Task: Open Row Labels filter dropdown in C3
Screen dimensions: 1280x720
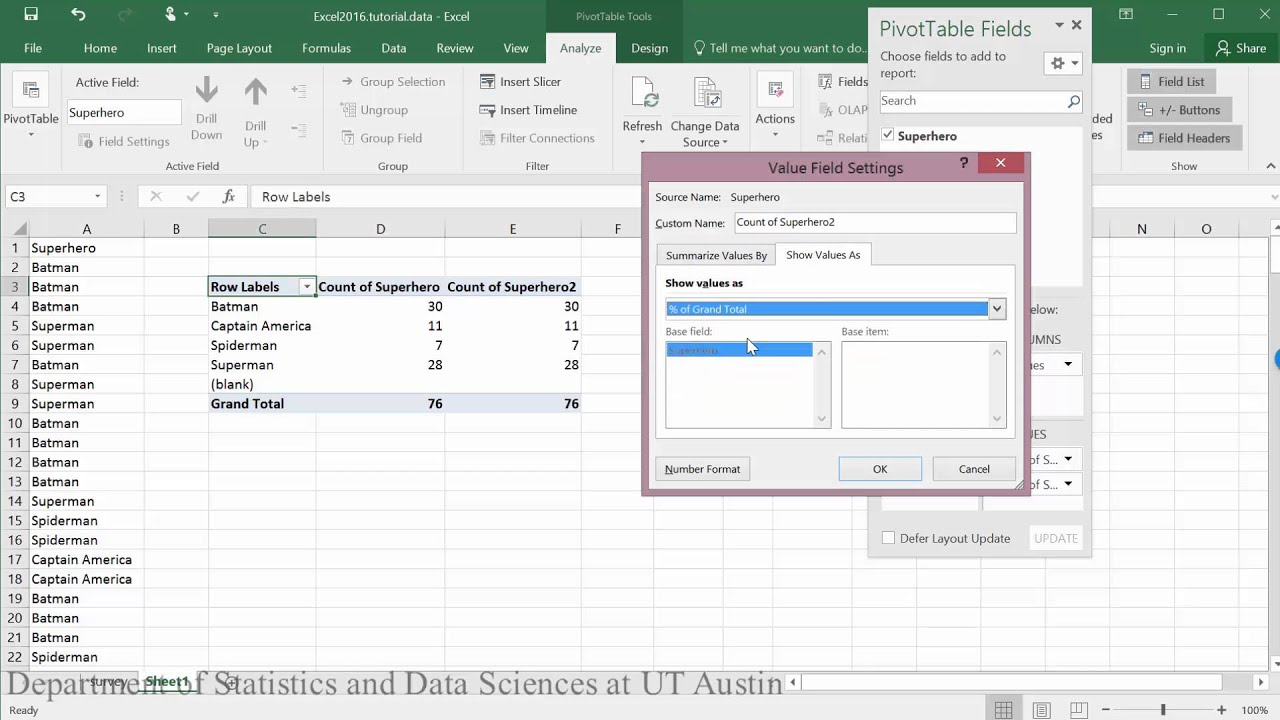Action: (306, 287)
